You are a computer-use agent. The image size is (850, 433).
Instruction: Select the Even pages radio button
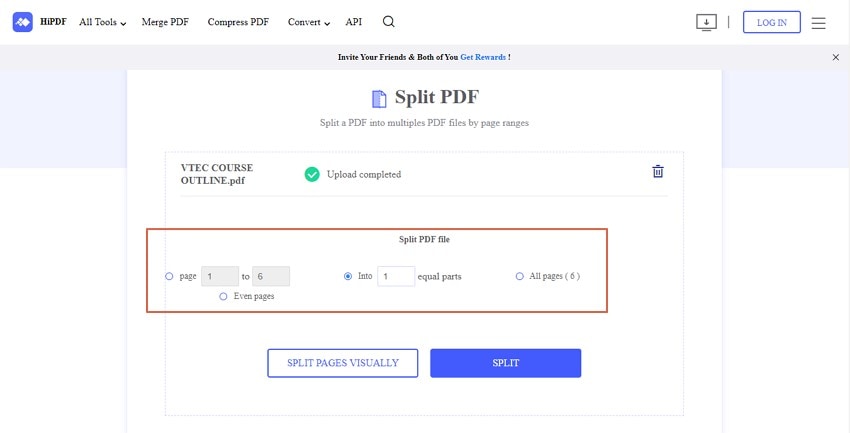pos(223,296)
